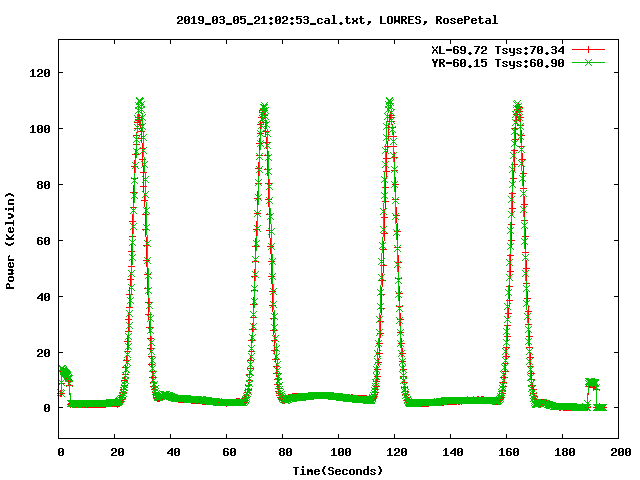Click the 'Time(Seconds)' x-axis label
This screenshot has height=480, width=640.
click(338, 471)
